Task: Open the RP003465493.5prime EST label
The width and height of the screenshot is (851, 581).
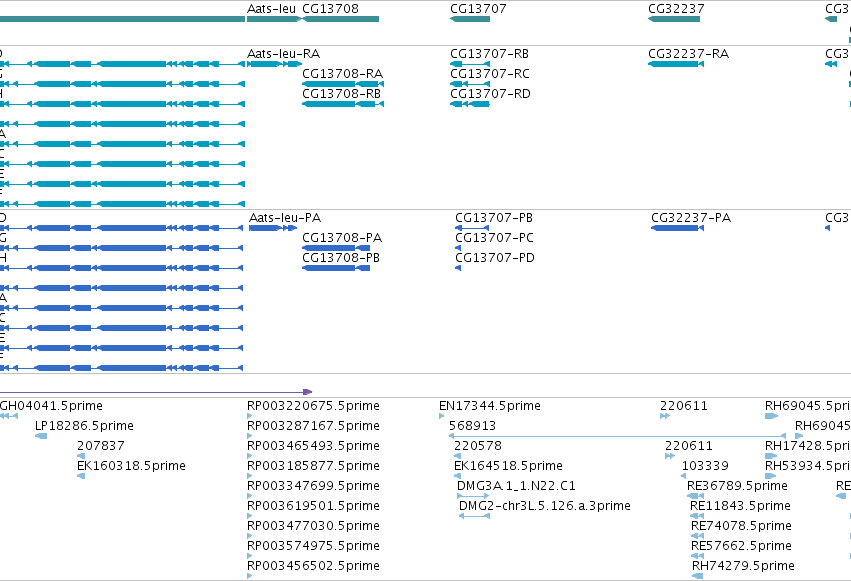Action: (313, 446)
